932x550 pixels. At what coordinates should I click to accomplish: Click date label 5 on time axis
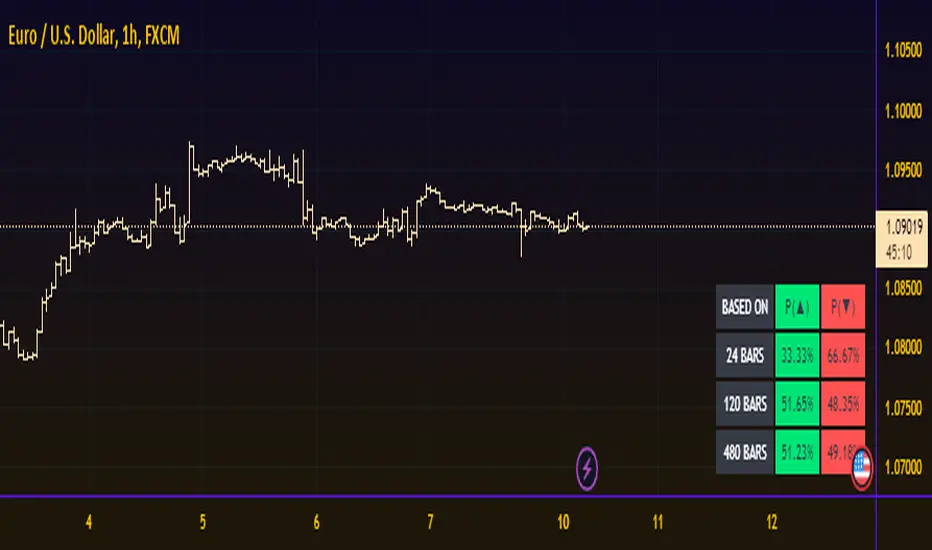tap(203, 522)
